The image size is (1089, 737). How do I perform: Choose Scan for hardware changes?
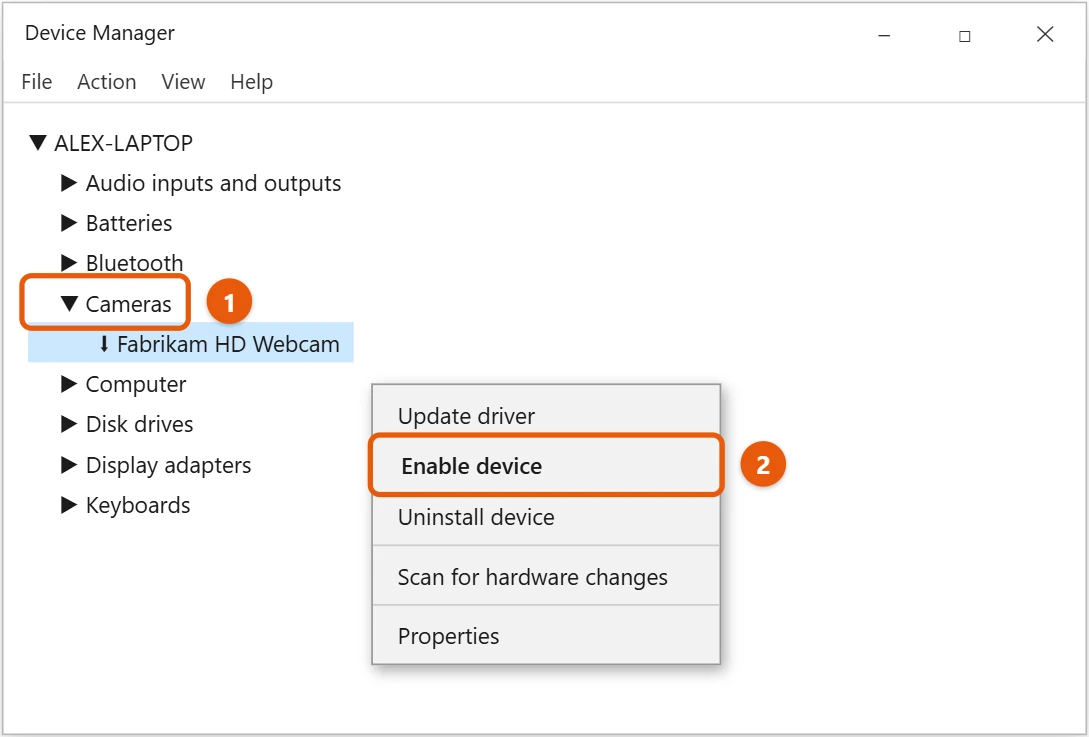pyautogui.click(x=546, y=577)
